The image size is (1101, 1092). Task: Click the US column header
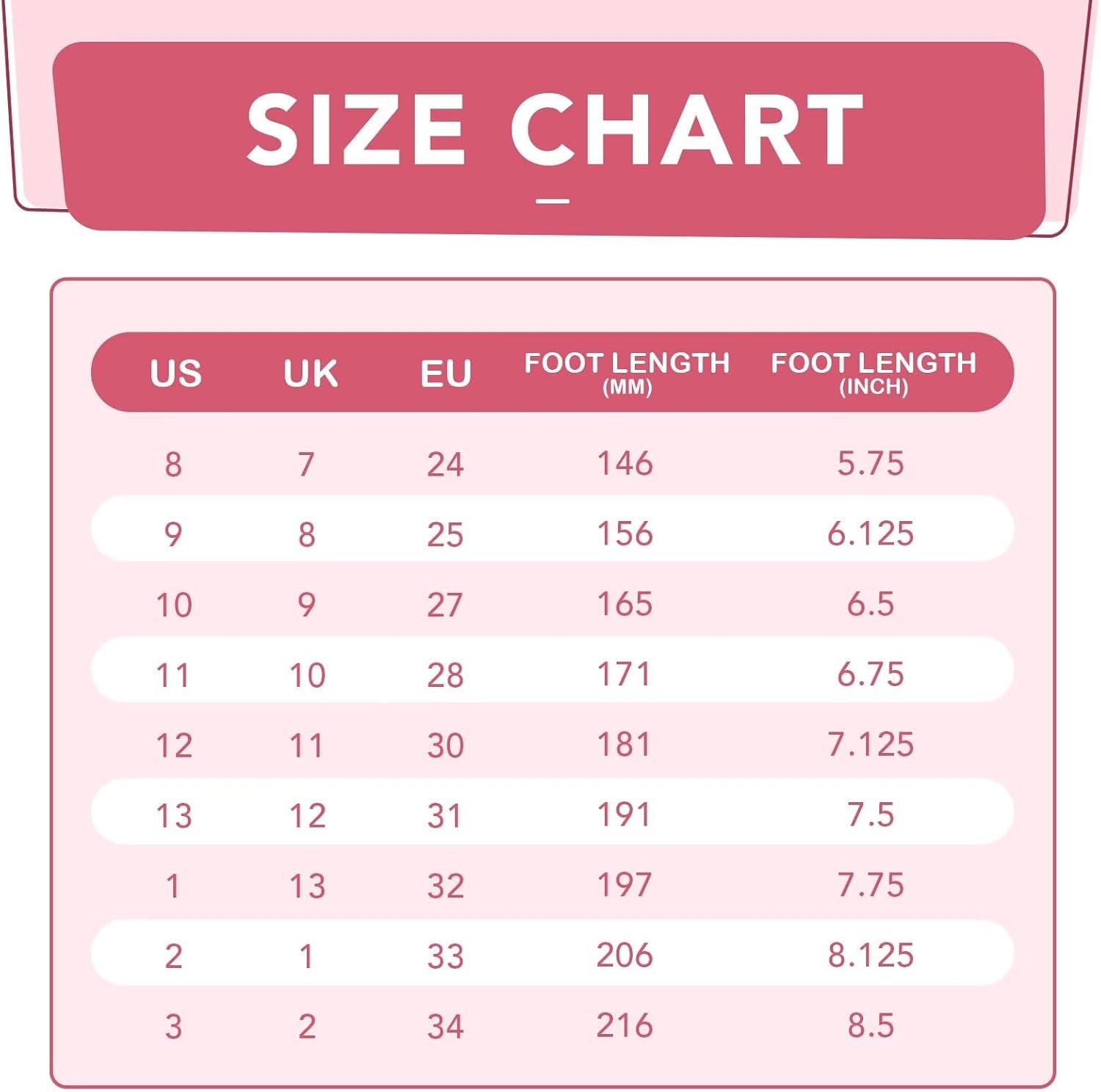pyautogui.click(x=175, y=373)
